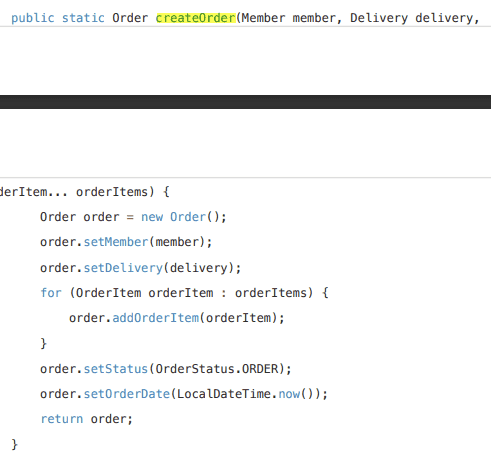Click the 'static' keyword in the signature

tap(83, 18)
